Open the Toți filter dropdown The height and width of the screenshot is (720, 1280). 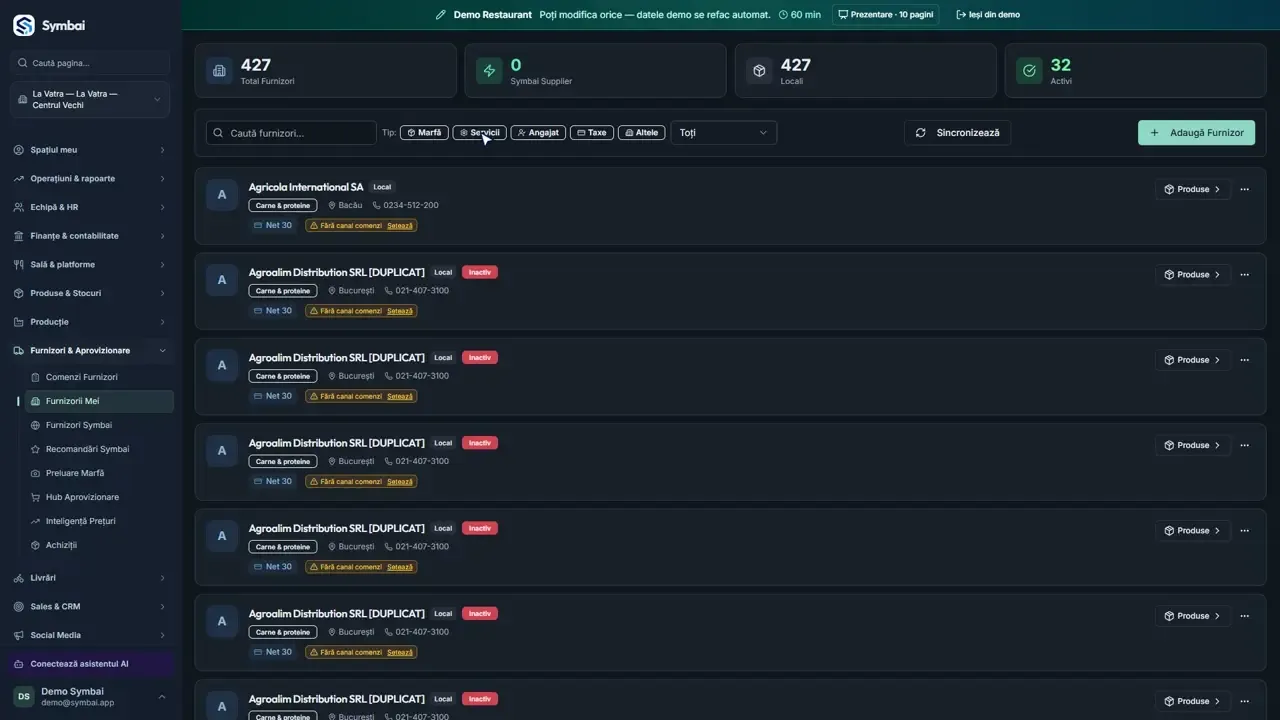724,133
